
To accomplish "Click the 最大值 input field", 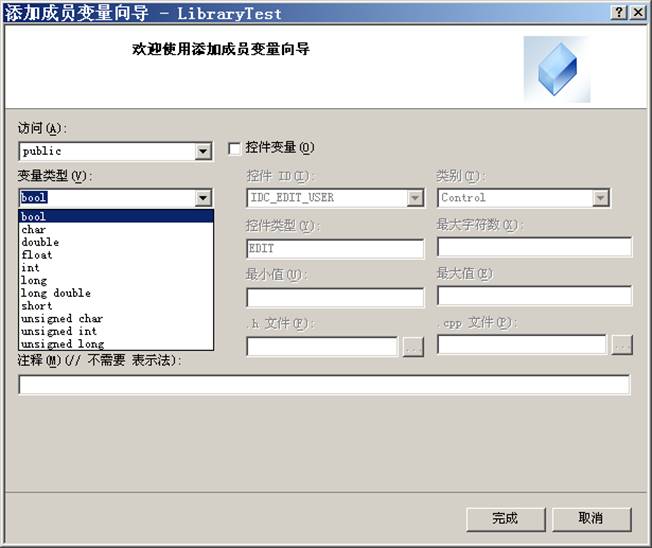I will [534, 296].
